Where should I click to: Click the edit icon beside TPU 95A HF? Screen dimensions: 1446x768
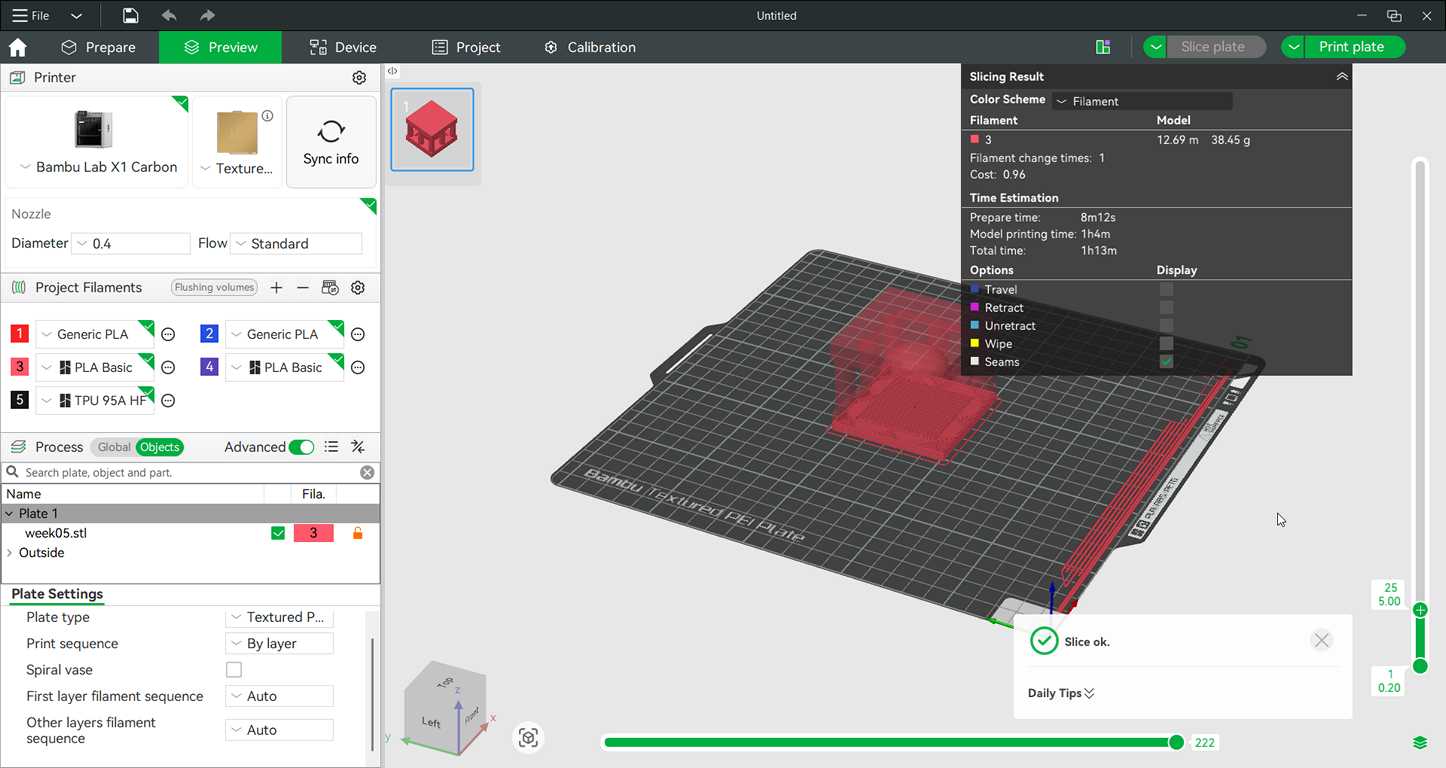click(168, 401)
